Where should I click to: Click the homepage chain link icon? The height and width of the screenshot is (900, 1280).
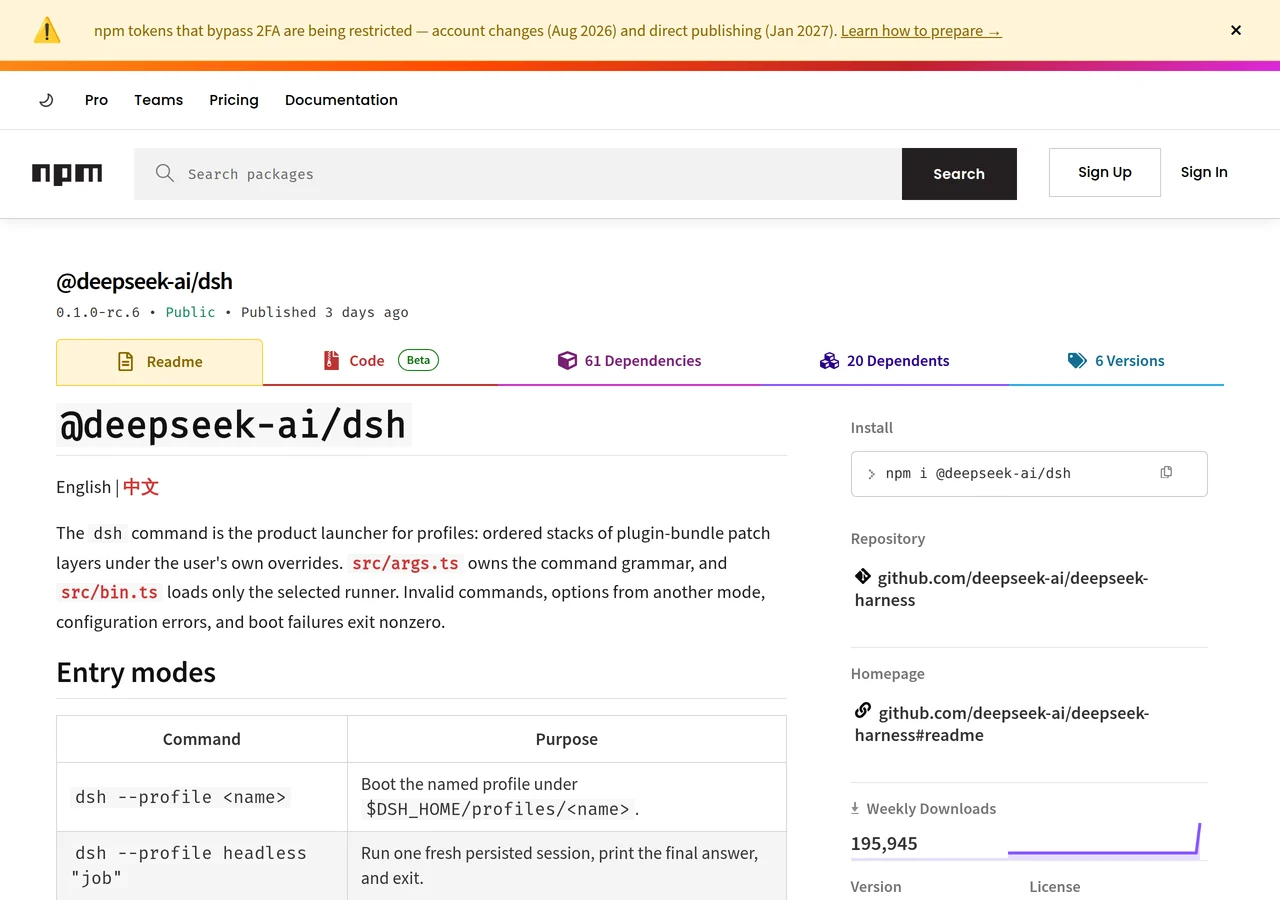863,711
